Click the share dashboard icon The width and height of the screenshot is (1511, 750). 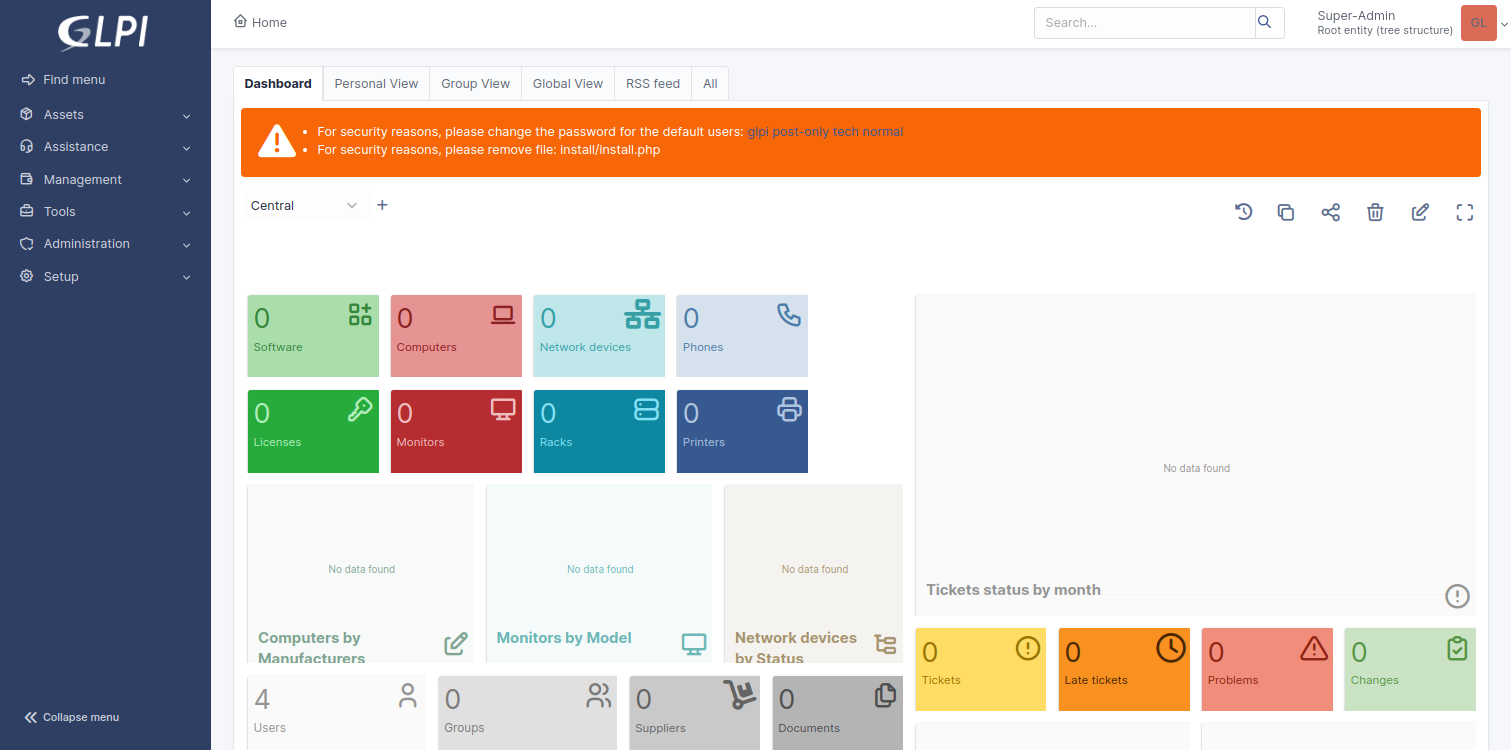point(1330,212)
